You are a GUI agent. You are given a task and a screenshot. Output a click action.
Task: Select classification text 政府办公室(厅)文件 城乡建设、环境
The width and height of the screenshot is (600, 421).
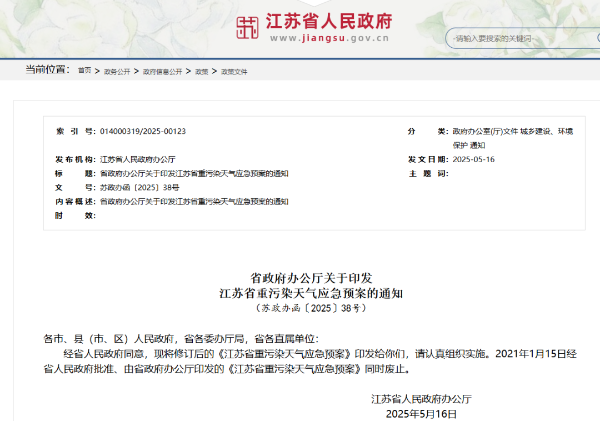tap(513, 131)
